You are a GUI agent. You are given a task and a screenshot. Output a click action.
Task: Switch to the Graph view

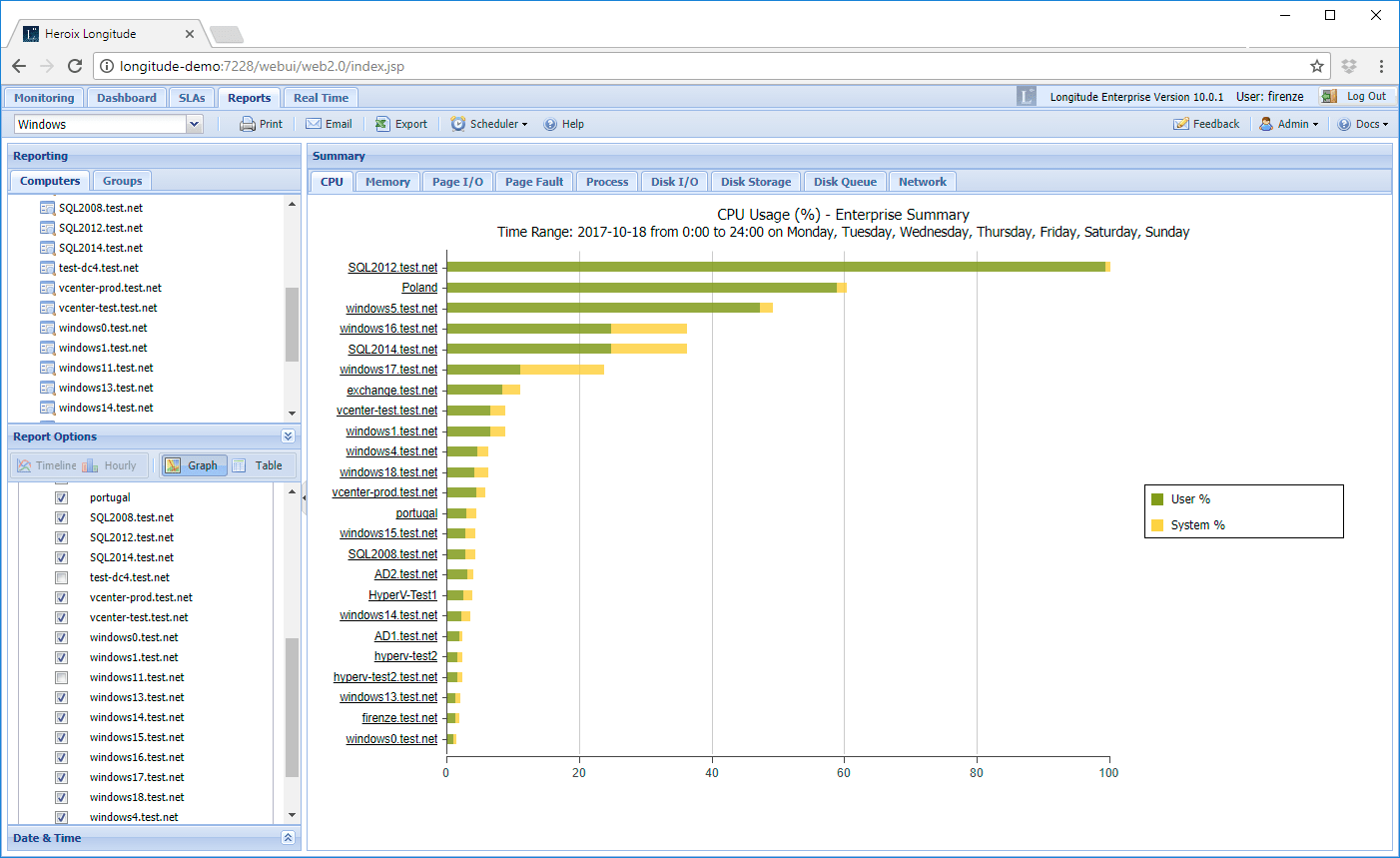click(x=194, y=465)
